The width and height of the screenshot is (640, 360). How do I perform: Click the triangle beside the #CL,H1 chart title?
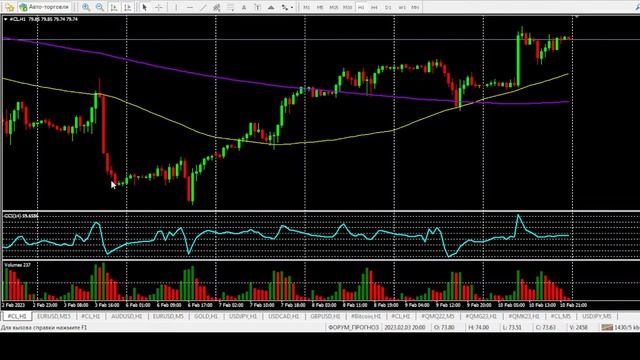[x=5, y=19]
